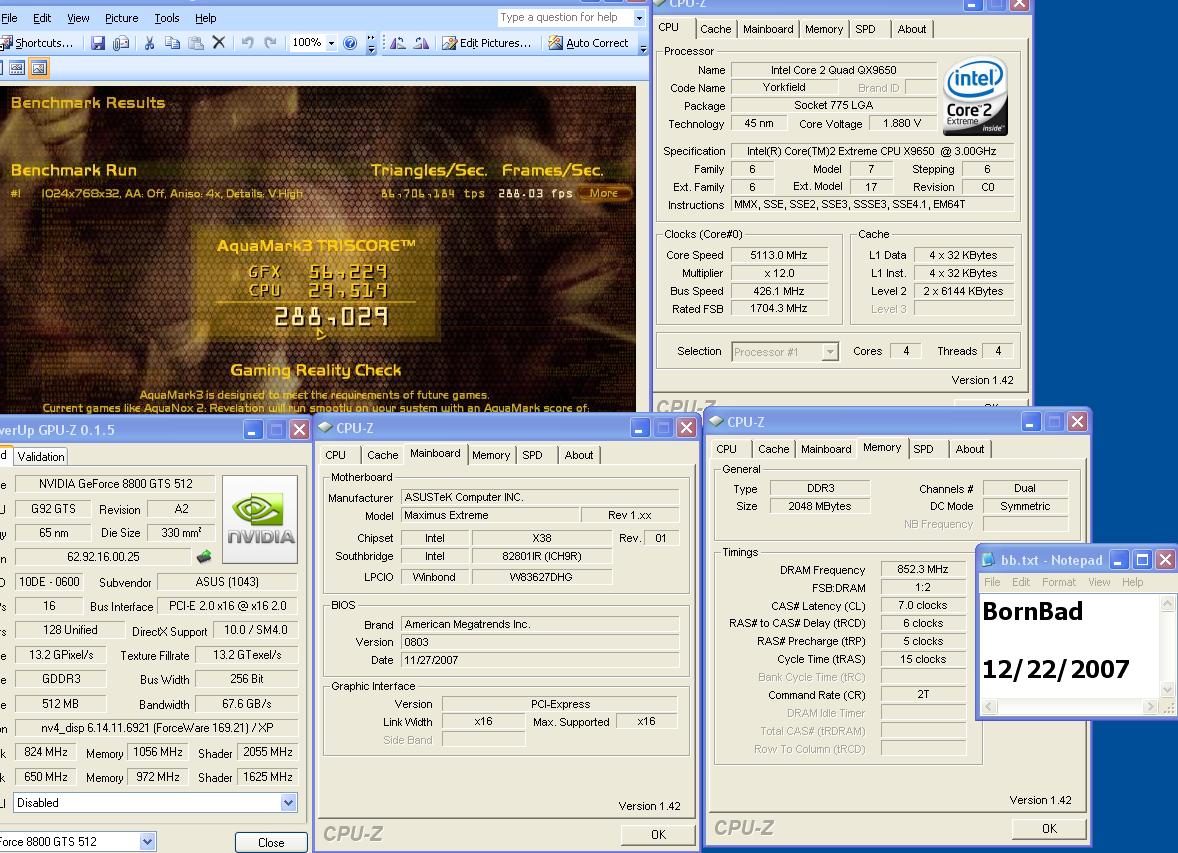The width and height of the screenshot is (1178, 853).
Task: Click AquaMark total score 288,029
Action: click(x=331, y=316)
